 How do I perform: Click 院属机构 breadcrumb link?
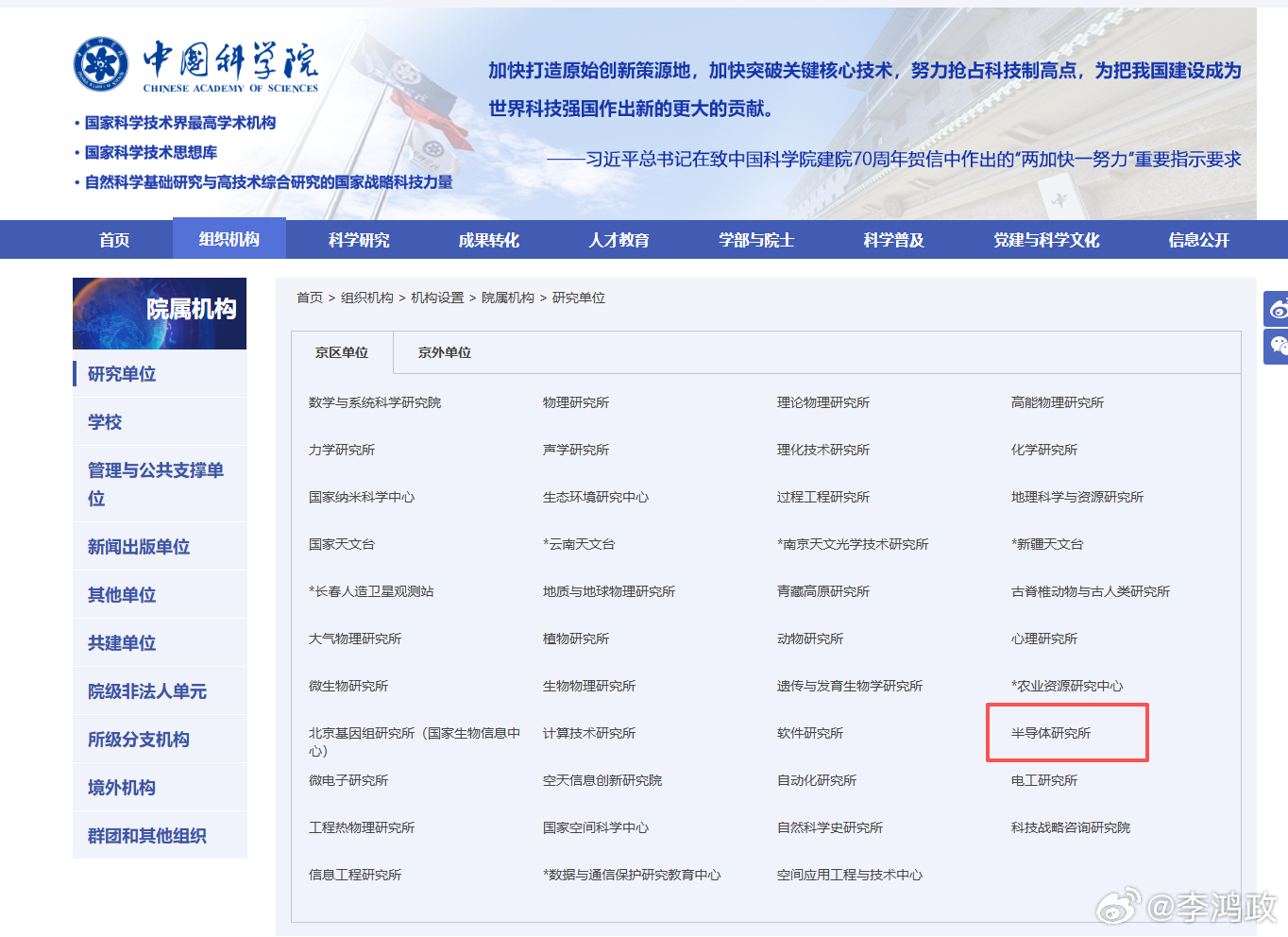pyautogui.click(x=508, y=298)
